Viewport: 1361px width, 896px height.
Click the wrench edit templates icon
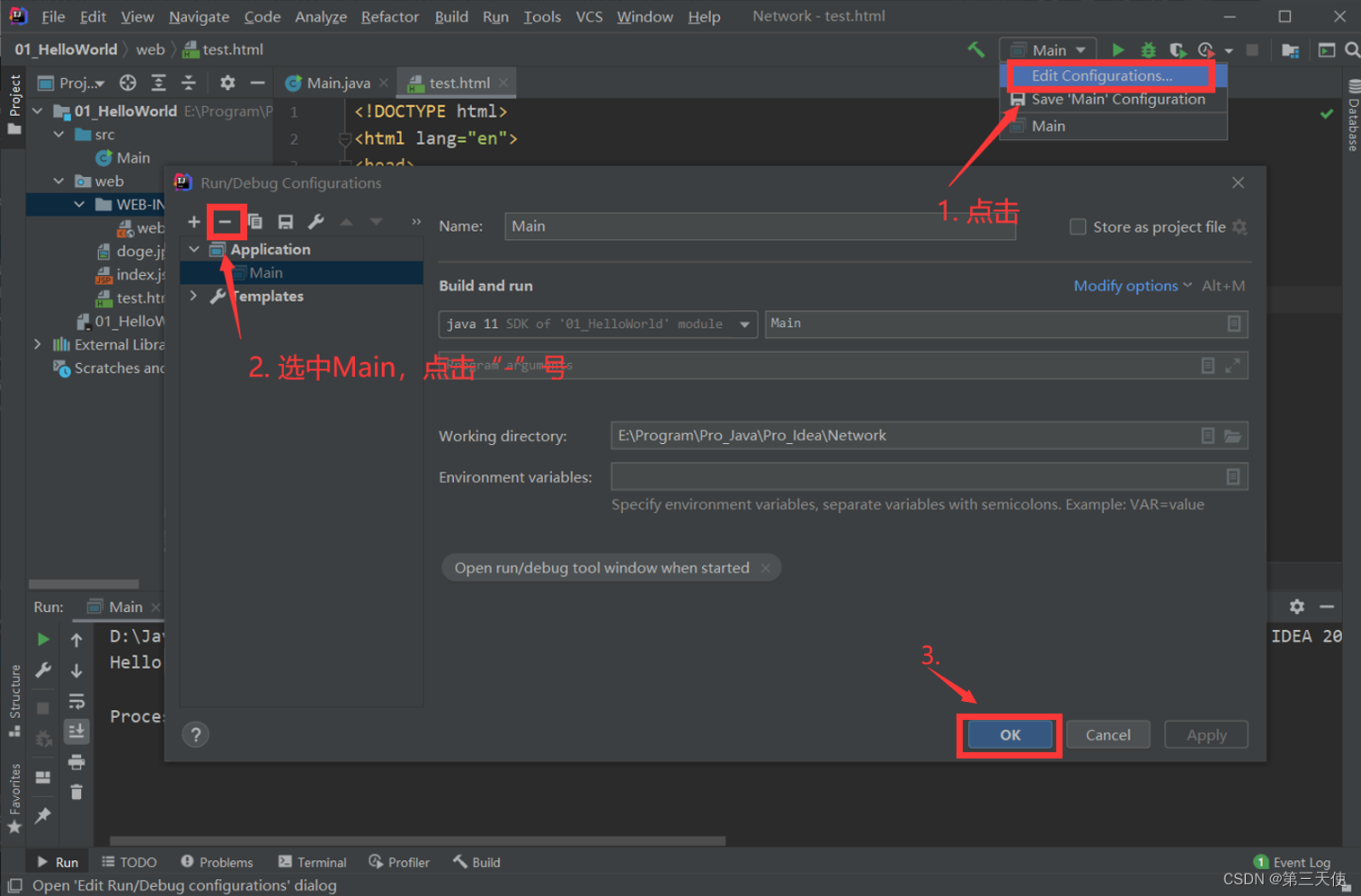tap(316, 222)
